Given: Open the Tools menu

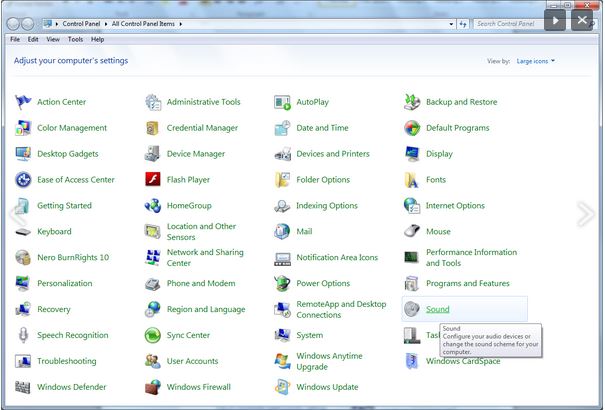Looking at the screenshot, I should (x=75, y=39).
